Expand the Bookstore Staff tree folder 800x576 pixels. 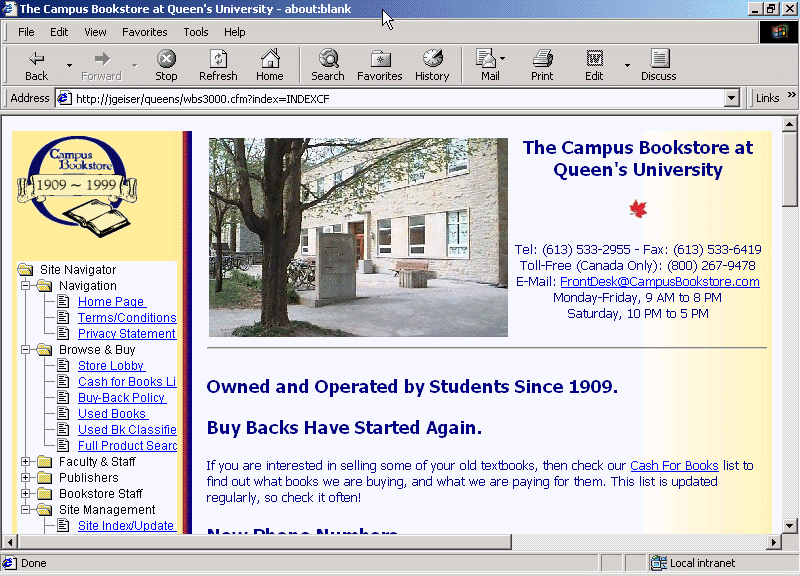[25, 493]
